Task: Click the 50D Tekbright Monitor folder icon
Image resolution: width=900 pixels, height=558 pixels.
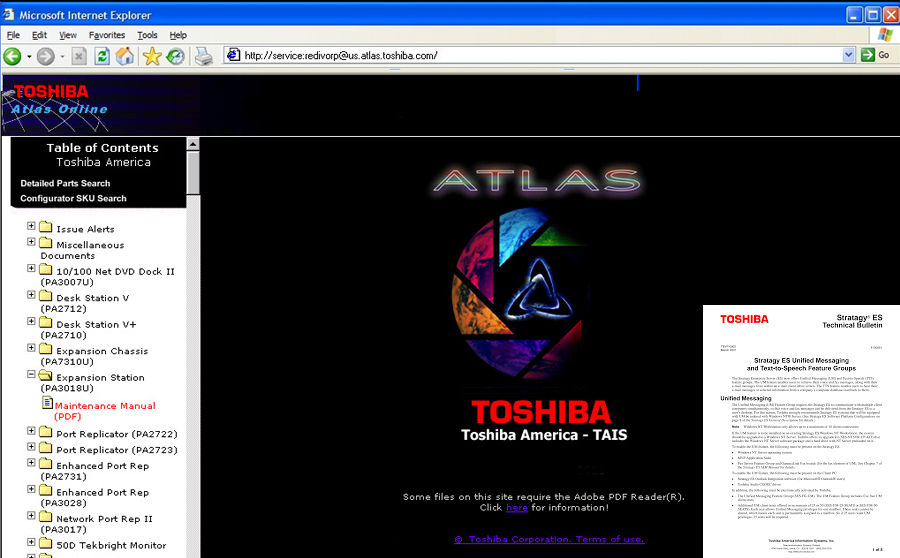Action: [x=46, y=542]
